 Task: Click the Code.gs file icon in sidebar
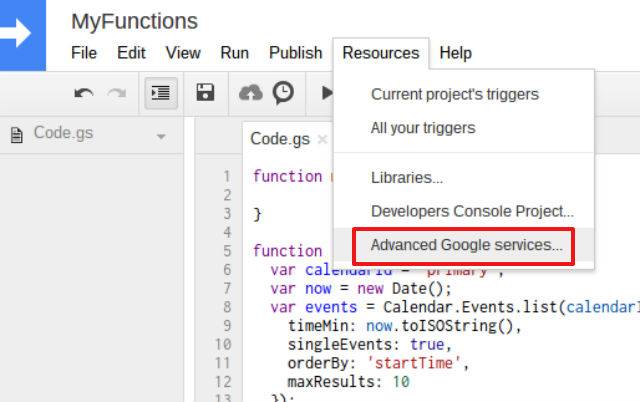(x=16, y=135)
